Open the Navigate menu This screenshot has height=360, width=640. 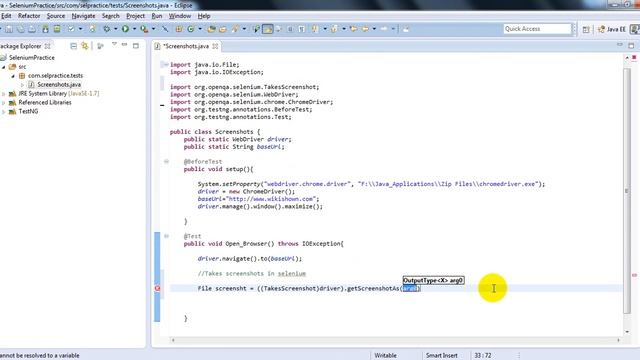point(83,16)
